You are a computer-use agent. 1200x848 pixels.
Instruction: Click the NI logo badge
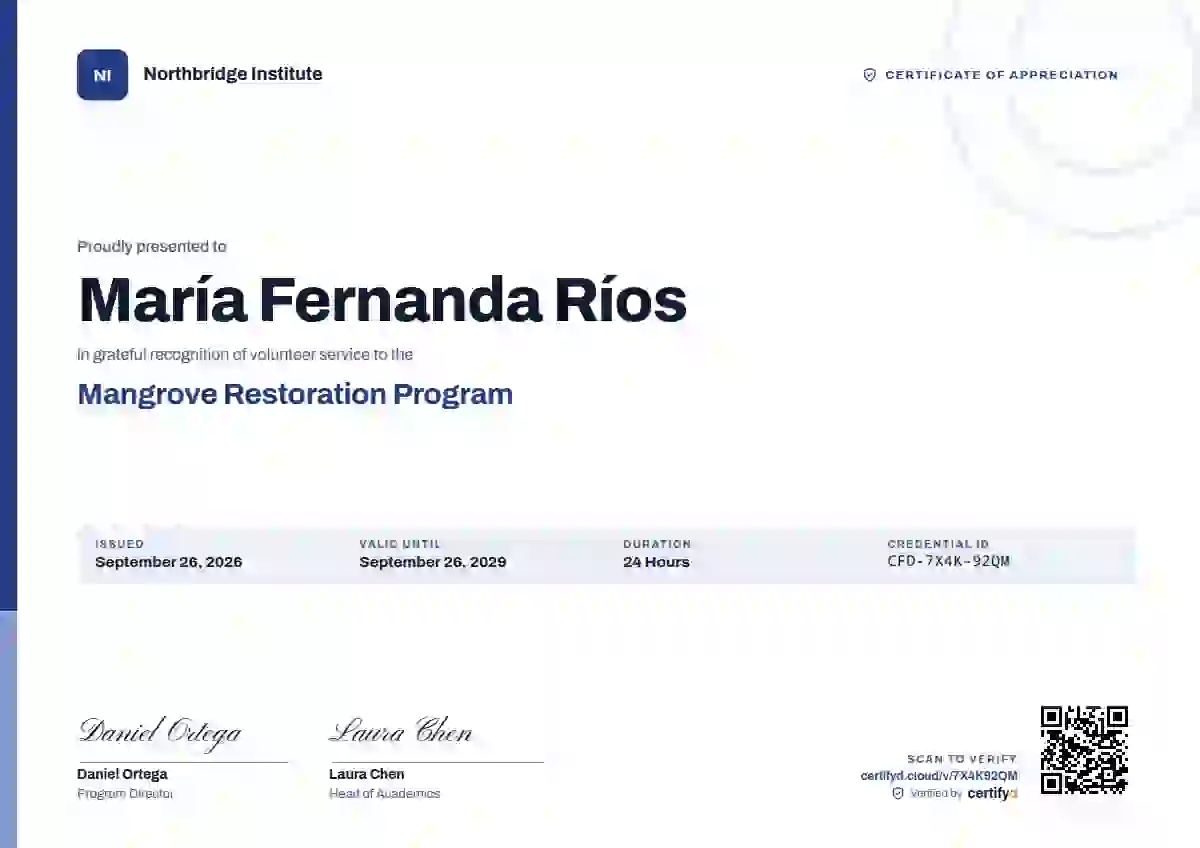pyautogui.click(x=102, y=75)
